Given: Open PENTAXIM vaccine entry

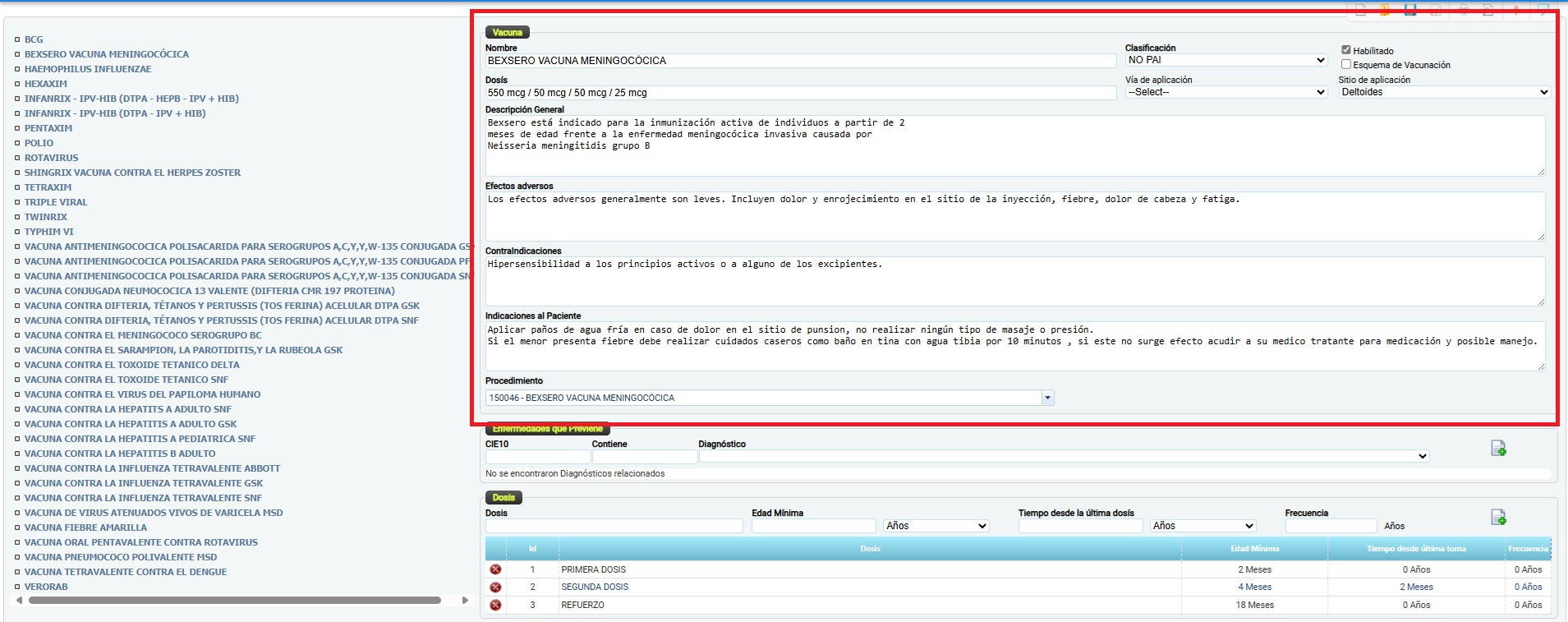Looking at the screenshot, I should tap(48, 128).
